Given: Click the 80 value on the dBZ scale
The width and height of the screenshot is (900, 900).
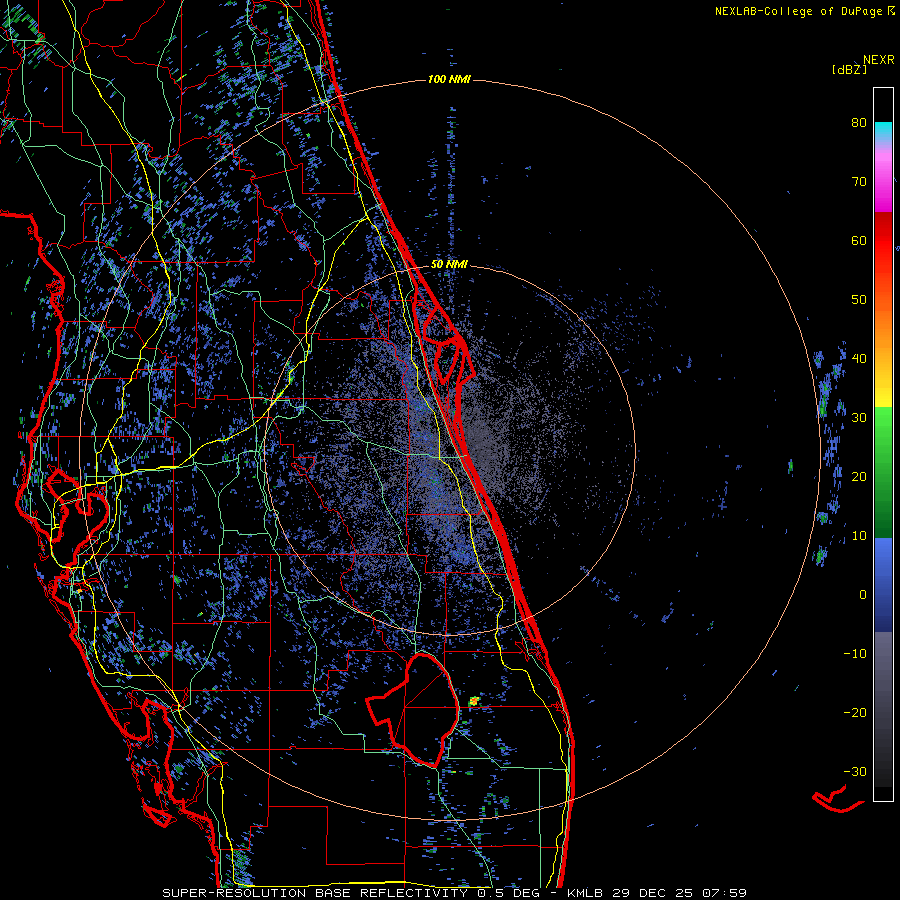Looking at the screenshot, I should [859, 122].
